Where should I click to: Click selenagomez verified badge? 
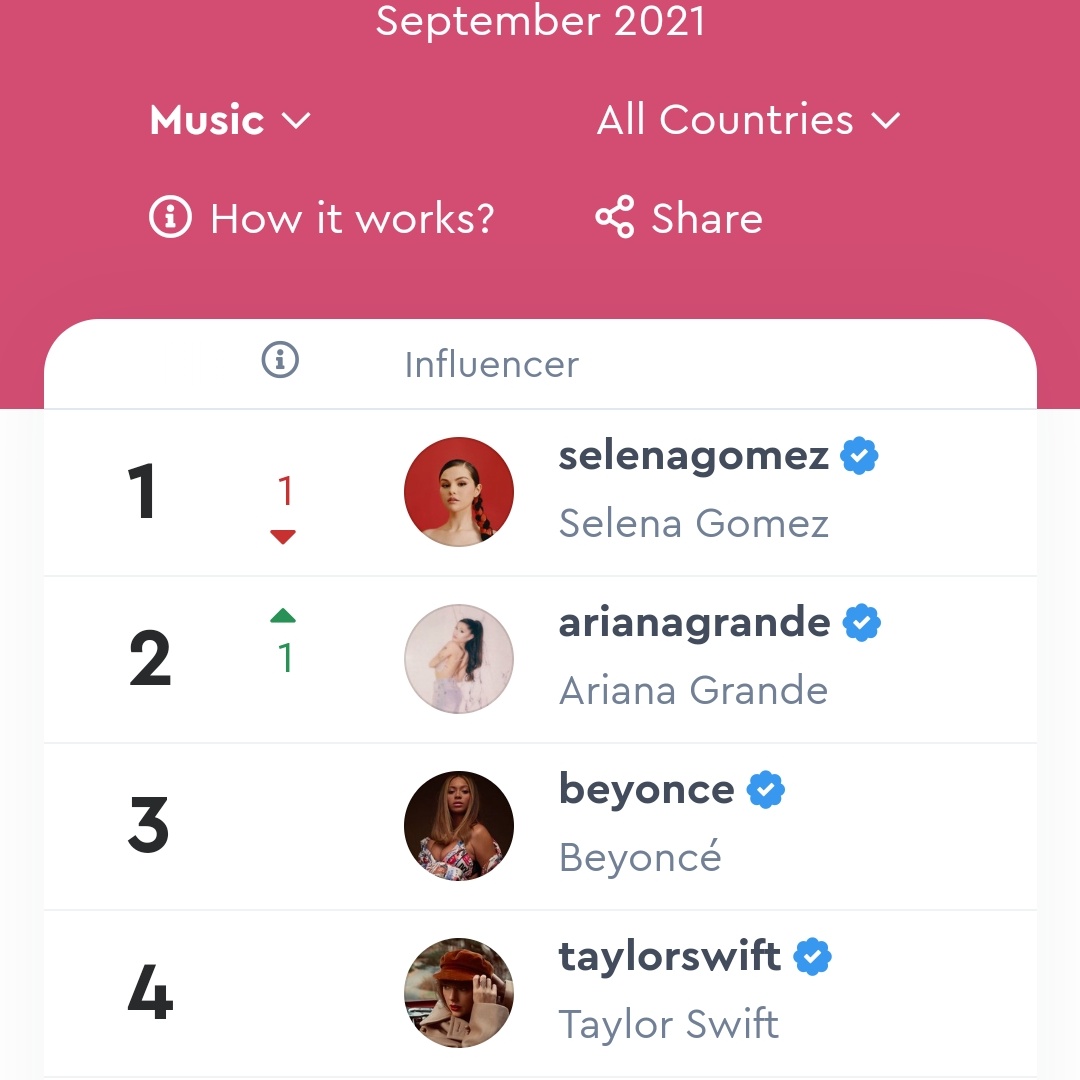click(859, 456)
